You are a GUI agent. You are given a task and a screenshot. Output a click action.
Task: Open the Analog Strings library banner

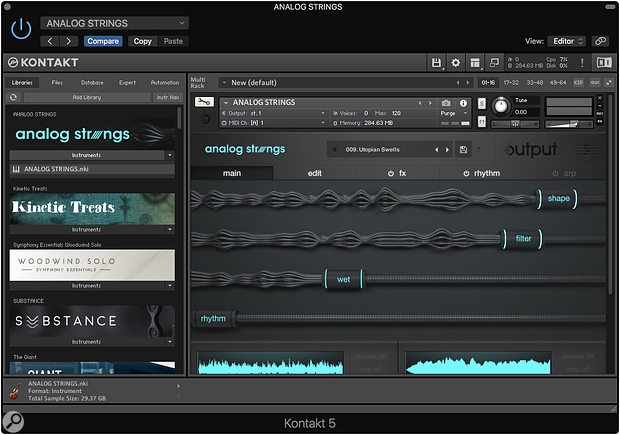[92, 134]
